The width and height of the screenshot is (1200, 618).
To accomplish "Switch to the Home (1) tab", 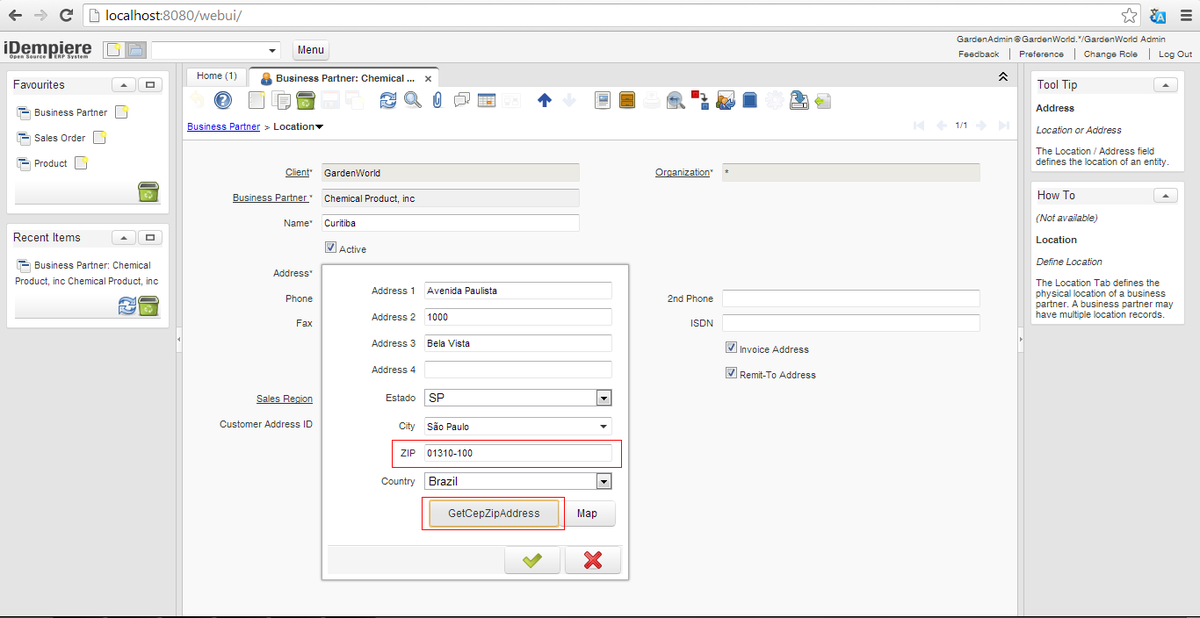I will [x=216, y=76].
